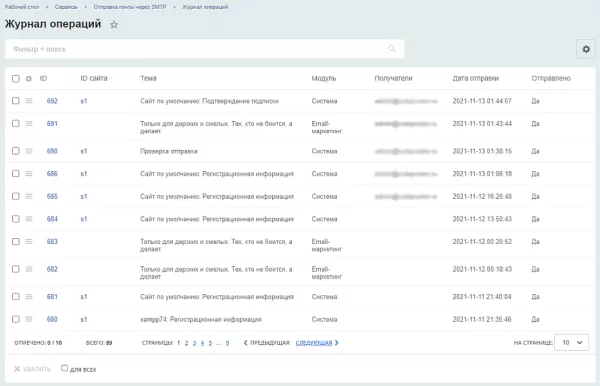Open row actions menu for ID 690

coord(29,151)
